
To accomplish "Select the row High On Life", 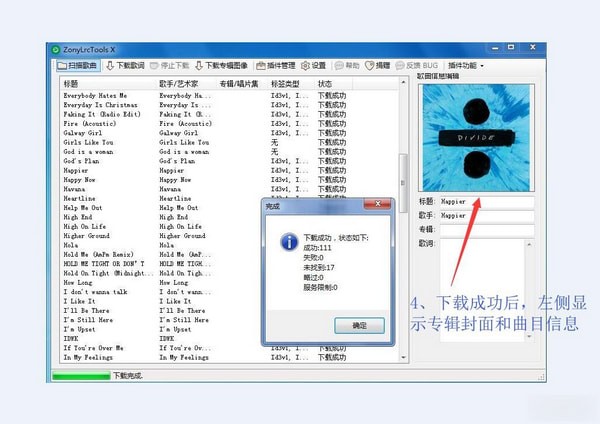I will tap(161, 227).
